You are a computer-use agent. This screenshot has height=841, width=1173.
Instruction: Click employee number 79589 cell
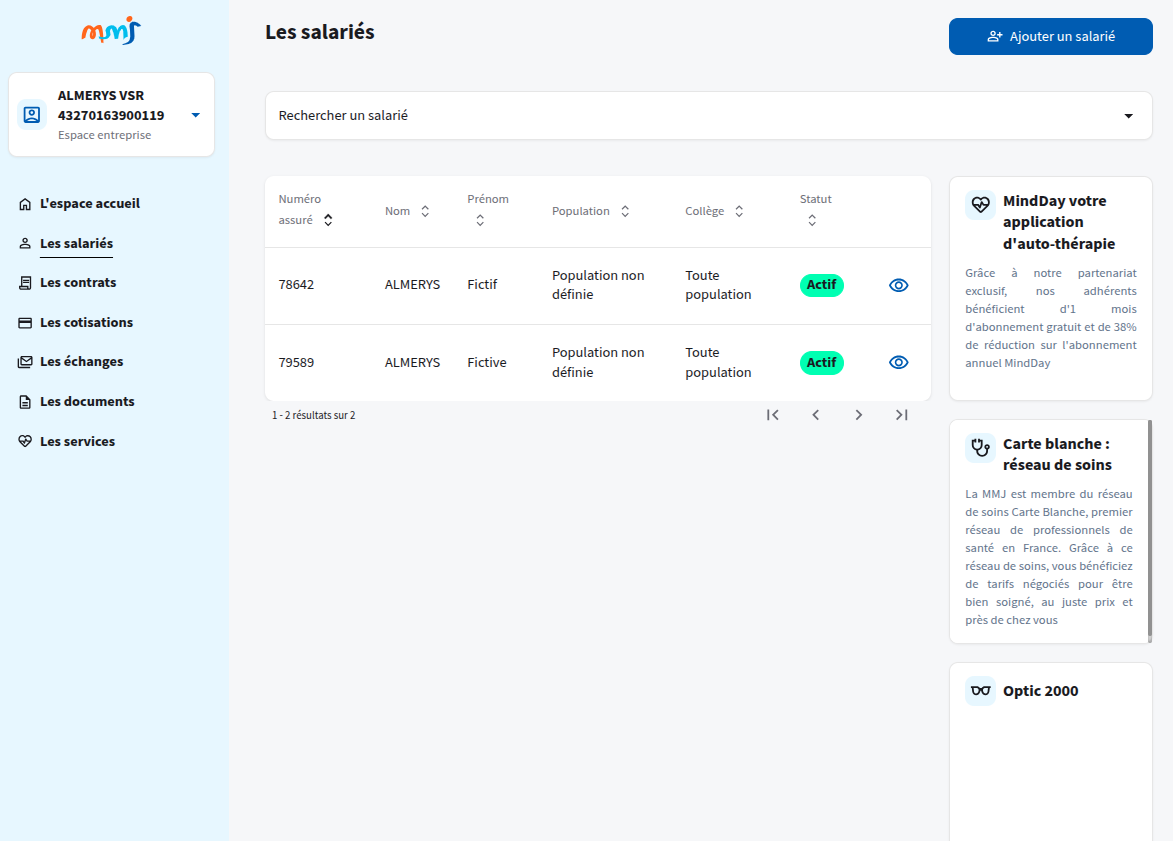tap(296, 362)
